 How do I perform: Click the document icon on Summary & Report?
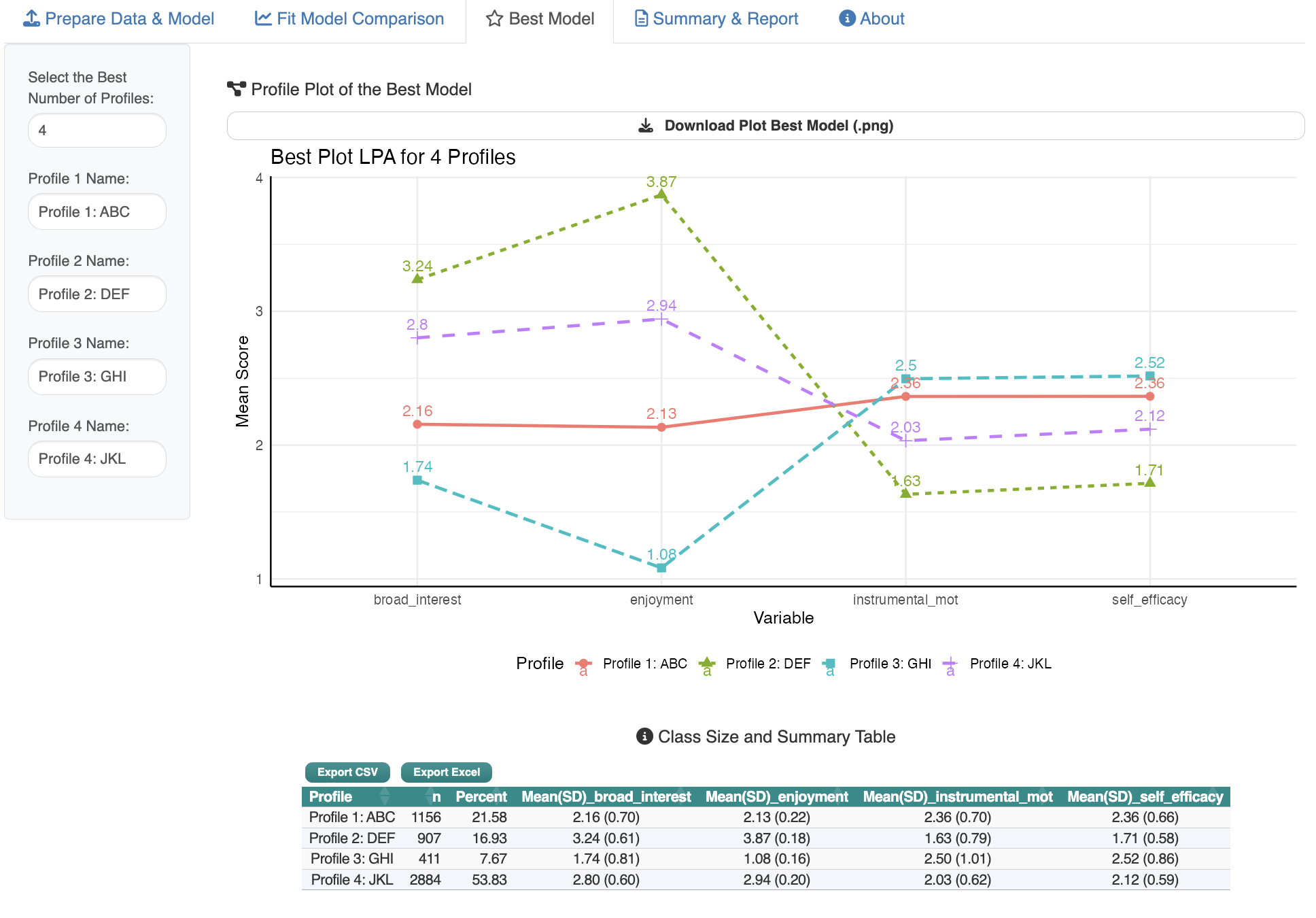(x=640, y=18)
